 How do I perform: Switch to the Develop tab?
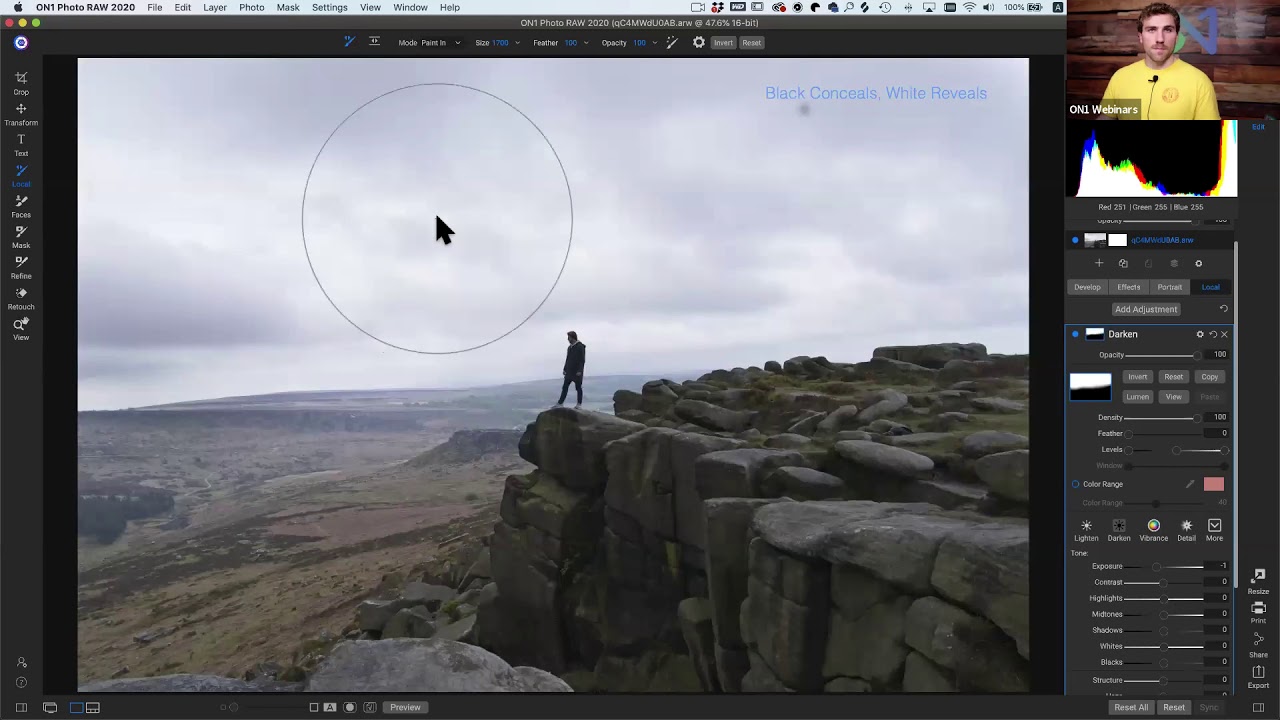tap(1087, 287)
